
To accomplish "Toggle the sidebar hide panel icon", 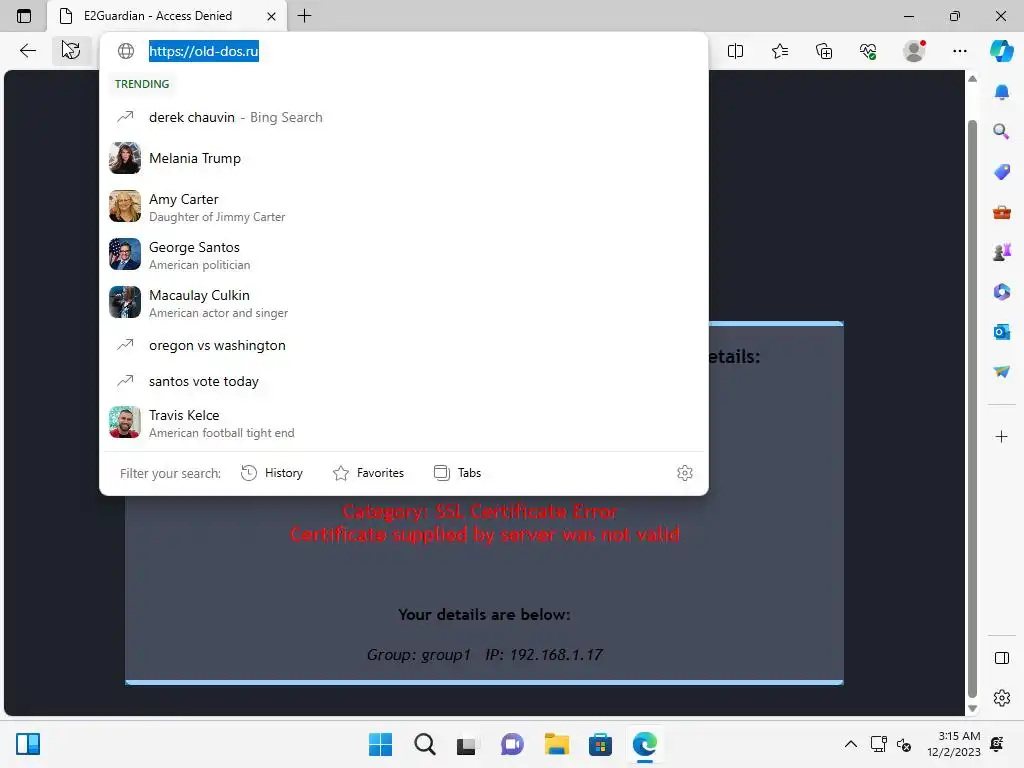I will [1002, 658].
